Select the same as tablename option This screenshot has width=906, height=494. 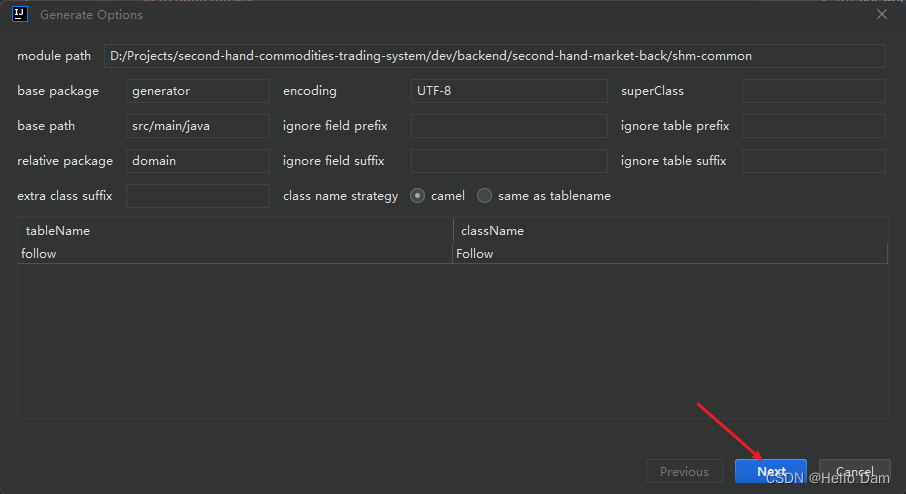[x=485, y=196]
